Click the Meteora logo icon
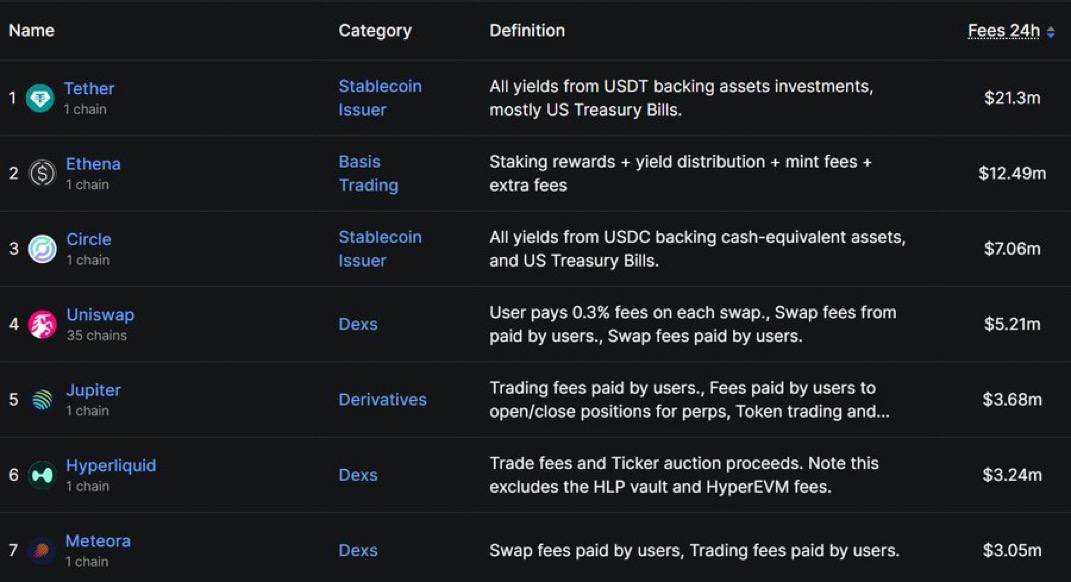Screen dimensions: 1071x582 41,550
